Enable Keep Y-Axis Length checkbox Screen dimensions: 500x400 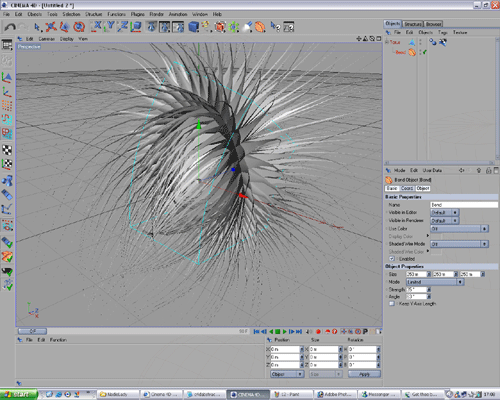pyautogui.click(x=392, y=304)
